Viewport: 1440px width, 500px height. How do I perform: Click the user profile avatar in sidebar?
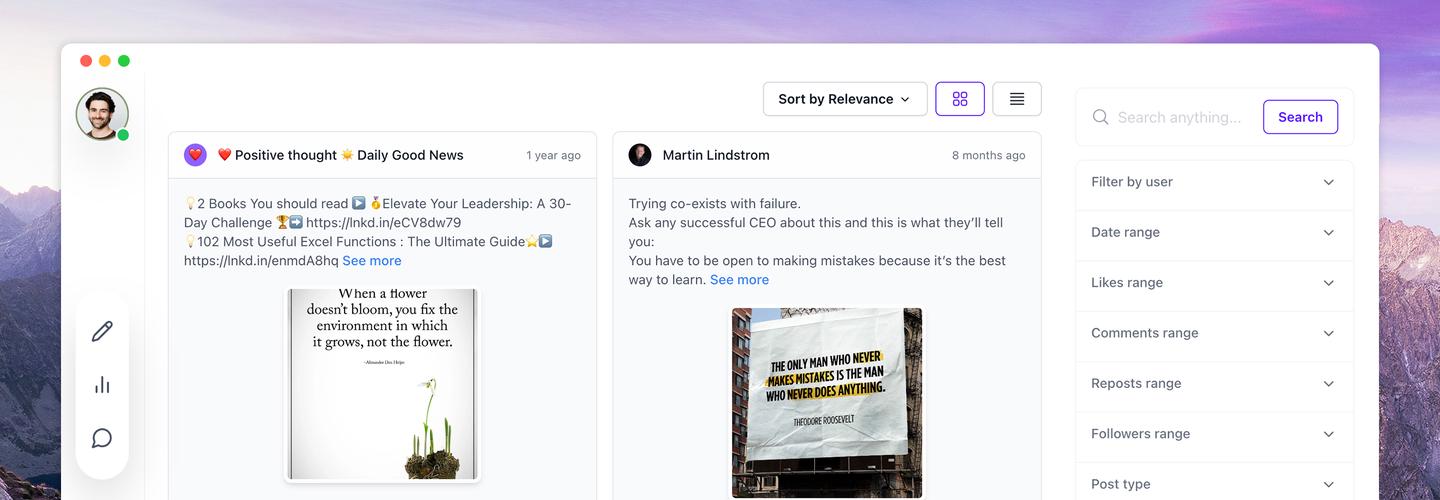coord(102,114)
